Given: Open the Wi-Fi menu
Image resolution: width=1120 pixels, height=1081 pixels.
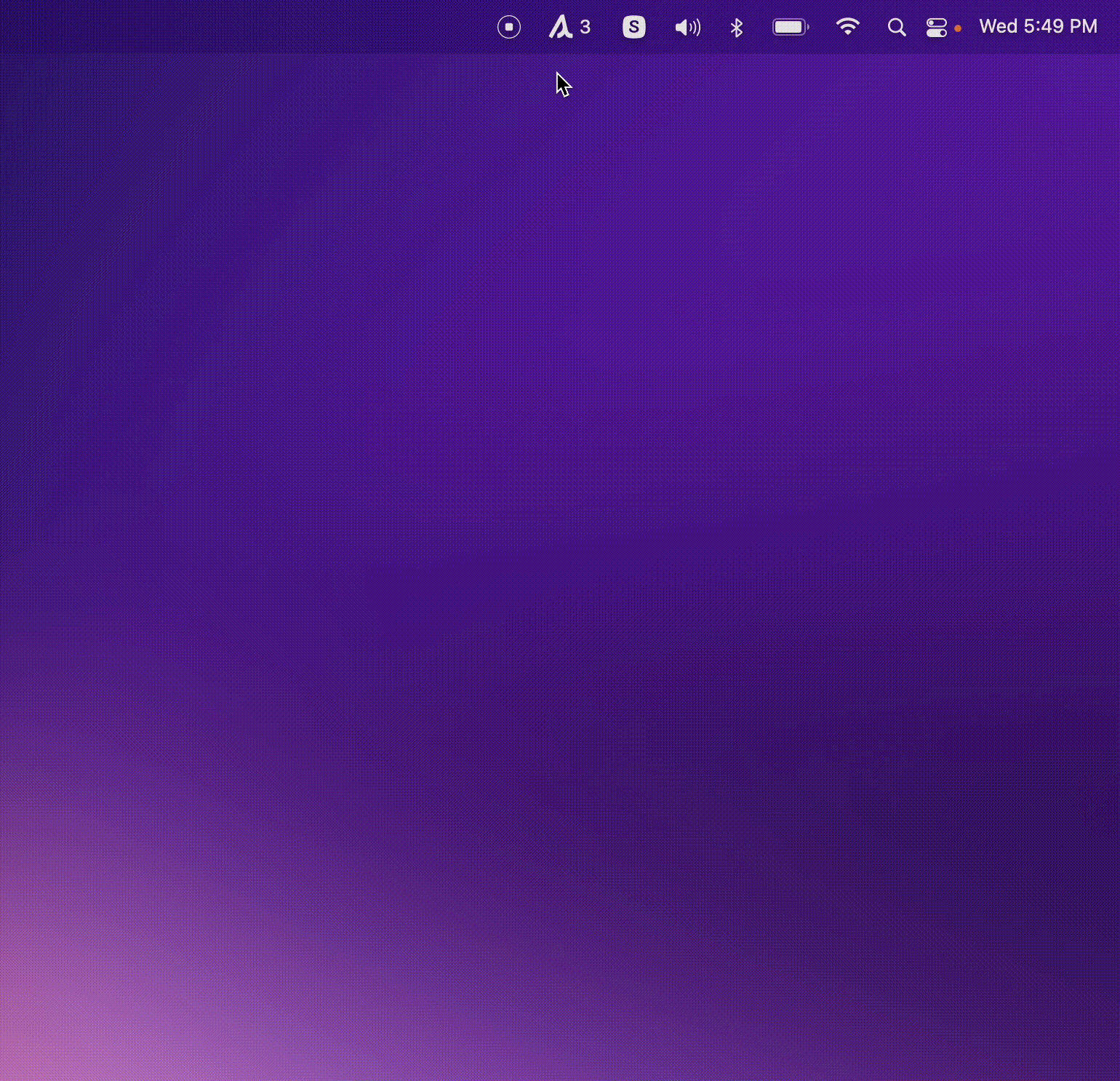Looking at the screenshot, I should (x=848, y=27).
